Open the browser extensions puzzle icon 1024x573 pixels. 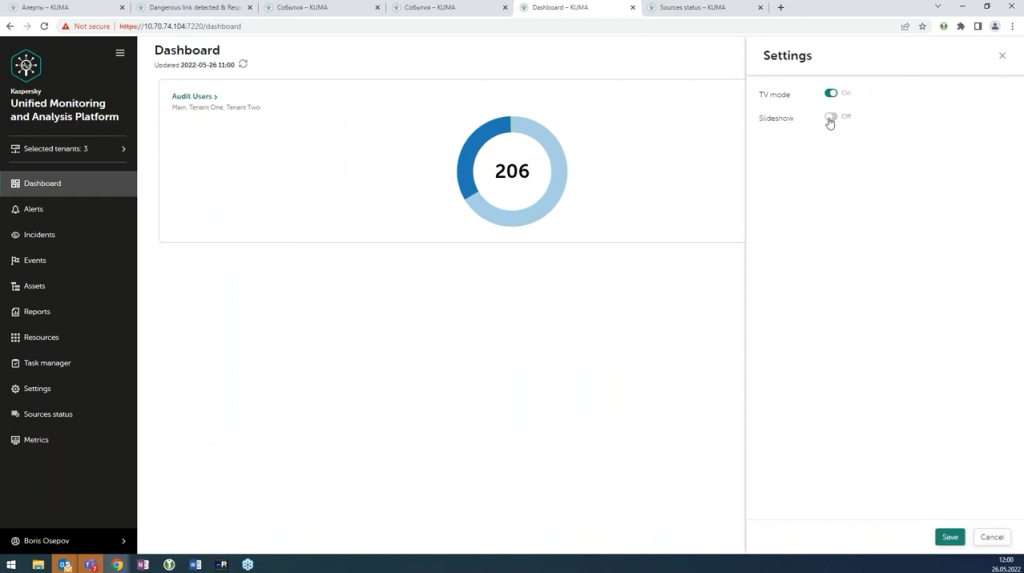[x=961, y=26]
